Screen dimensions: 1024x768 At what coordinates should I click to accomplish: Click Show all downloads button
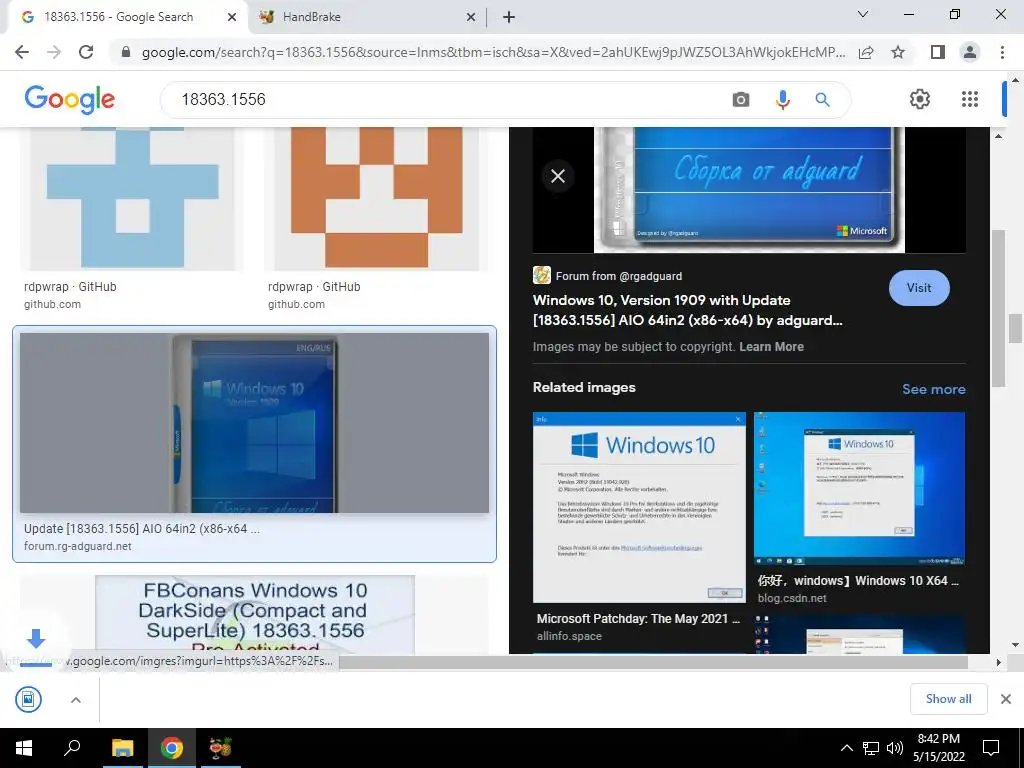948,699
